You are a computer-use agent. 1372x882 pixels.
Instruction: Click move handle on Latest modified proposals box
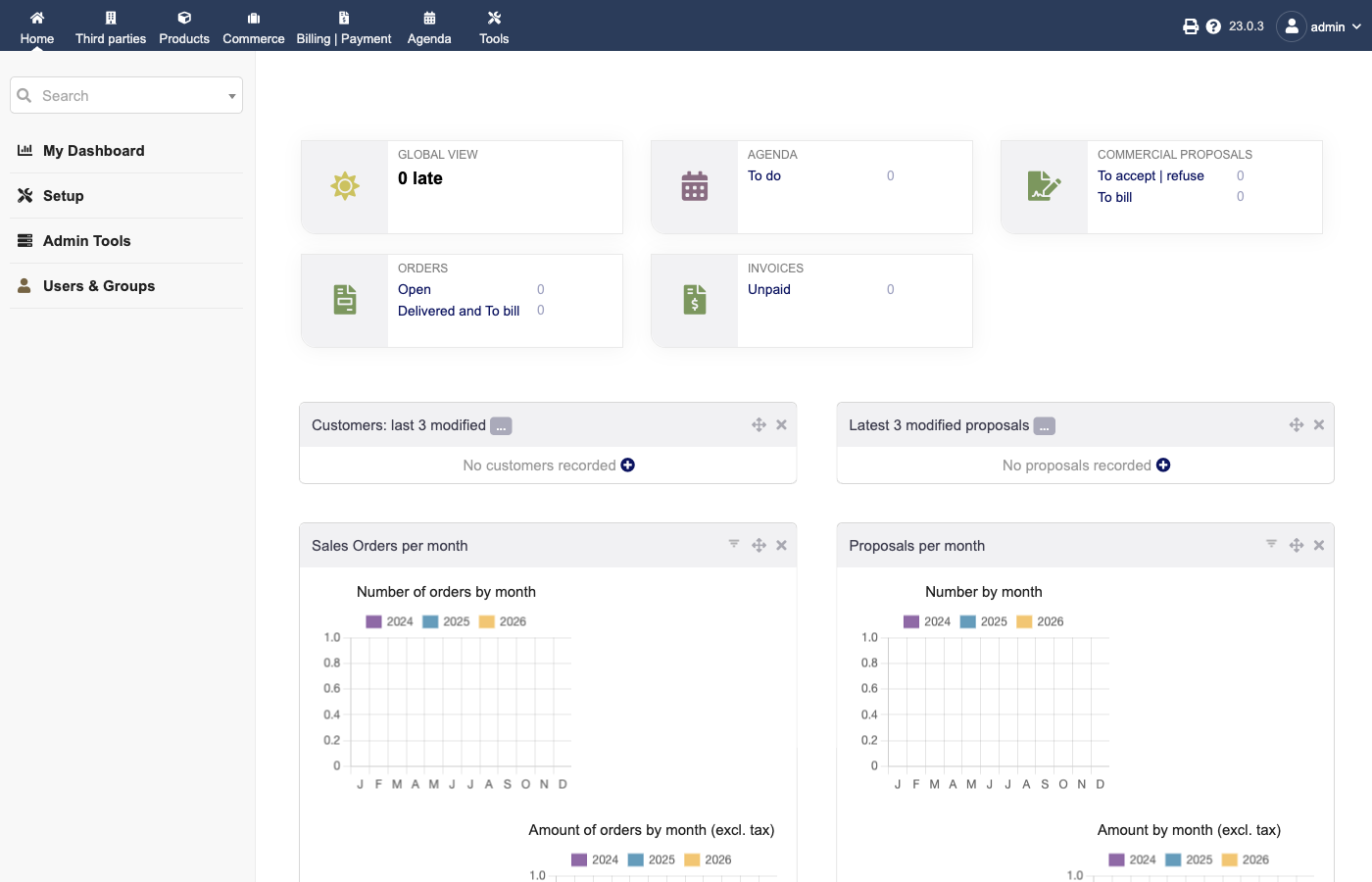(1297, 424)
